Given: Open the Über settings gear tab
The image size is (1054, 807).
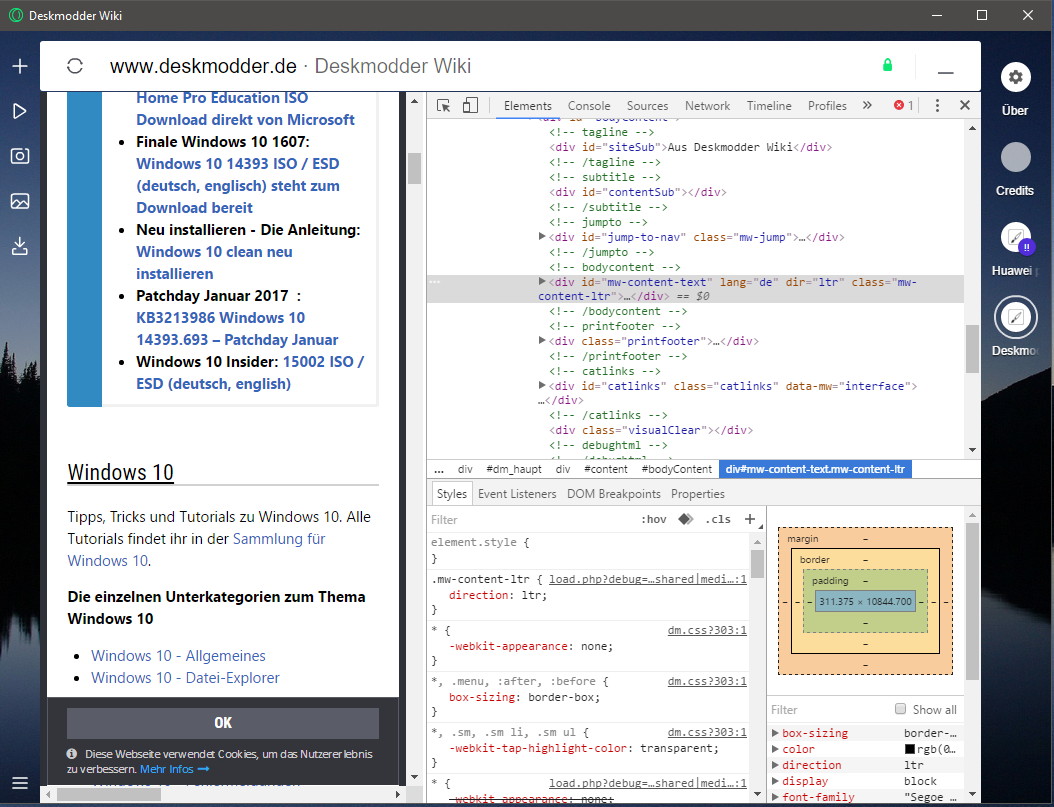Looking at the screenshot, I should click(x=1016, y=77).
